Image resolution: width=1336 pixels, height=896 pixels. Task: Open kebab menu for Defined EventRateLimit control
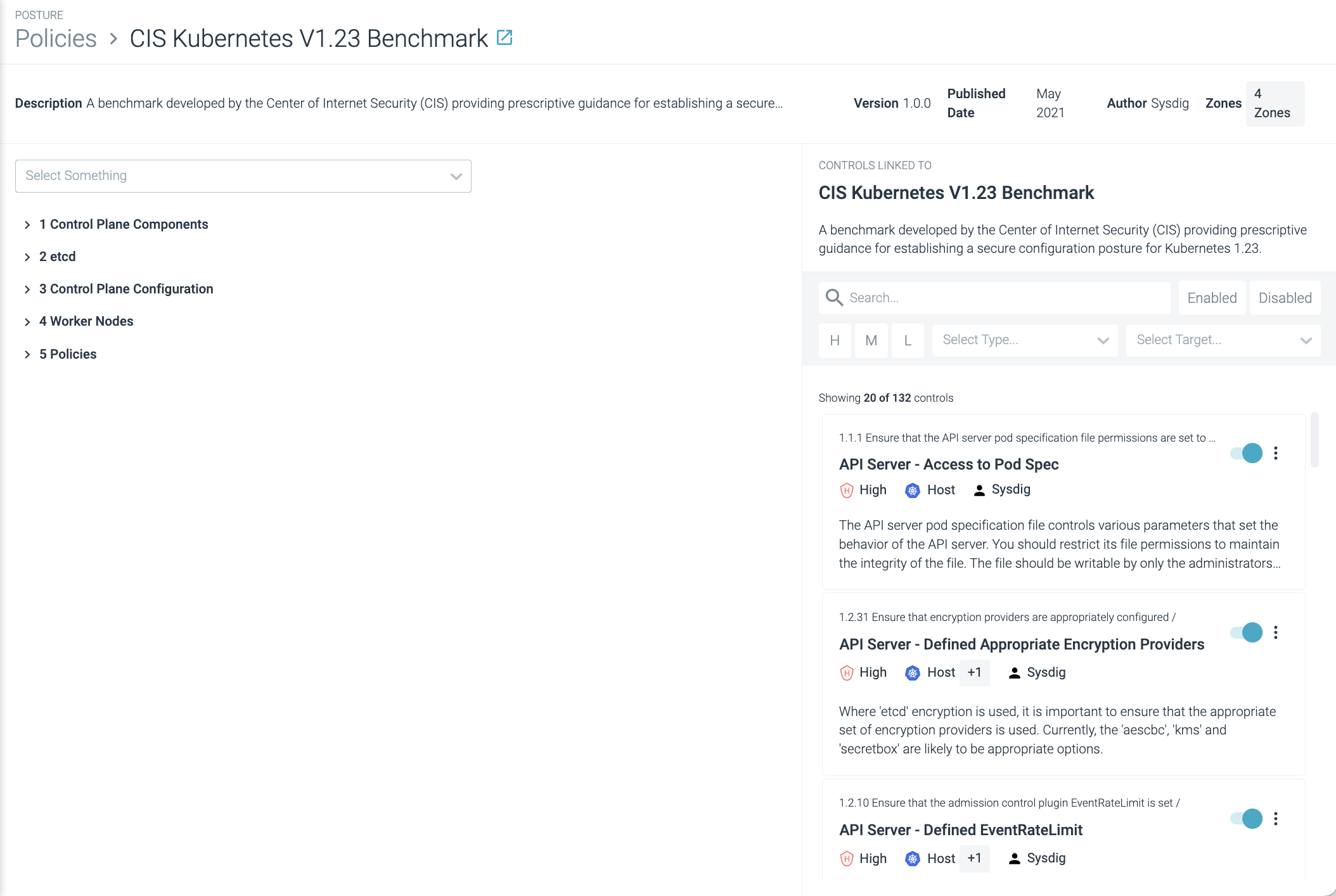click(x=1276, y=819)
